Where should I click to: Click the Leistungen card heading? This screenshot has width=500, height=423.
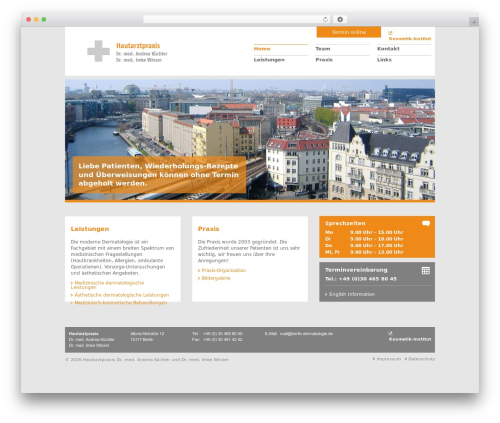click(90, 229)
